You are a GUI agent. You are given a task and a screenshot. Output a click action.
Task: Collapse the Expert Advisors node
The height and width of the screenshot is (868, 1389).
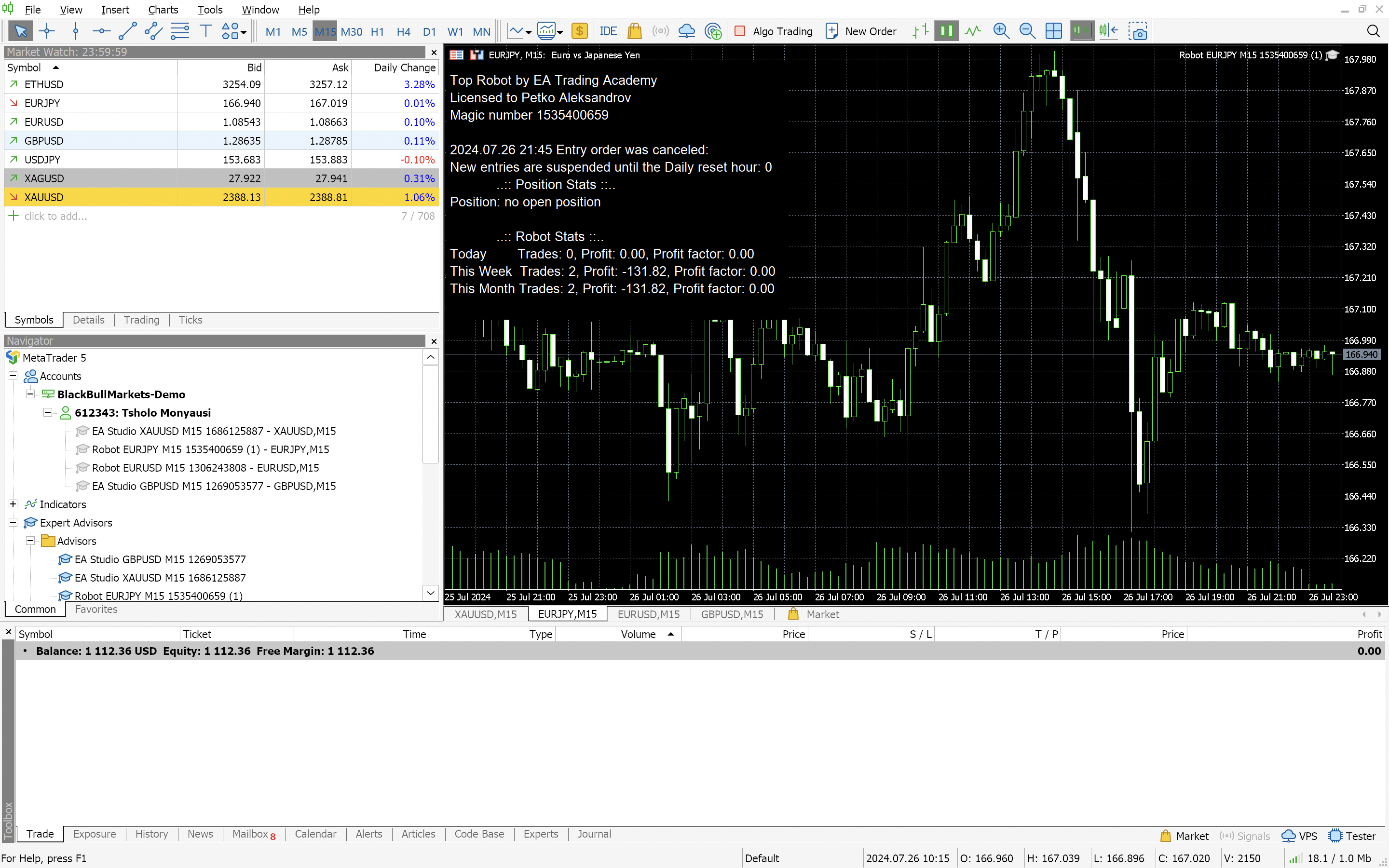pos(13,522)
